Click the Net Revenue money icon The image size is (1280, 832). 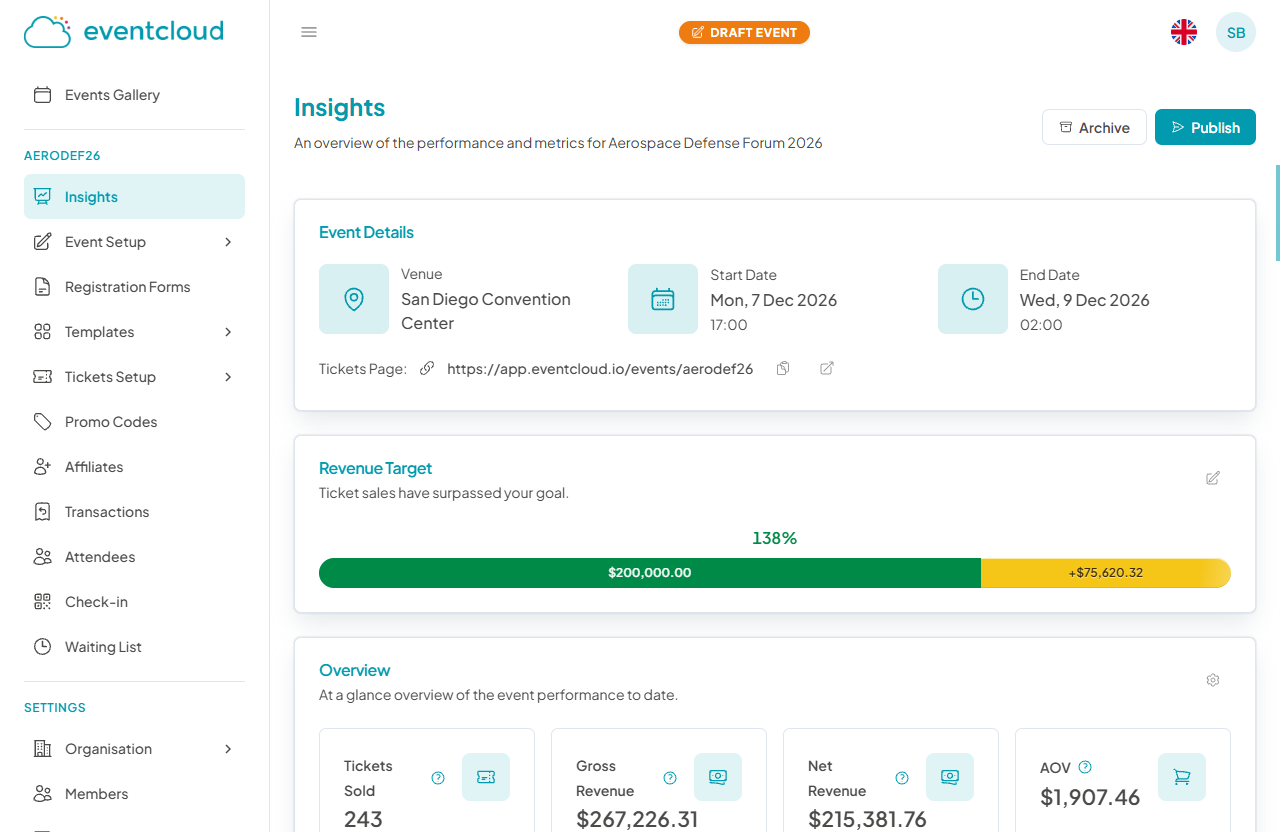click(950, 777)
